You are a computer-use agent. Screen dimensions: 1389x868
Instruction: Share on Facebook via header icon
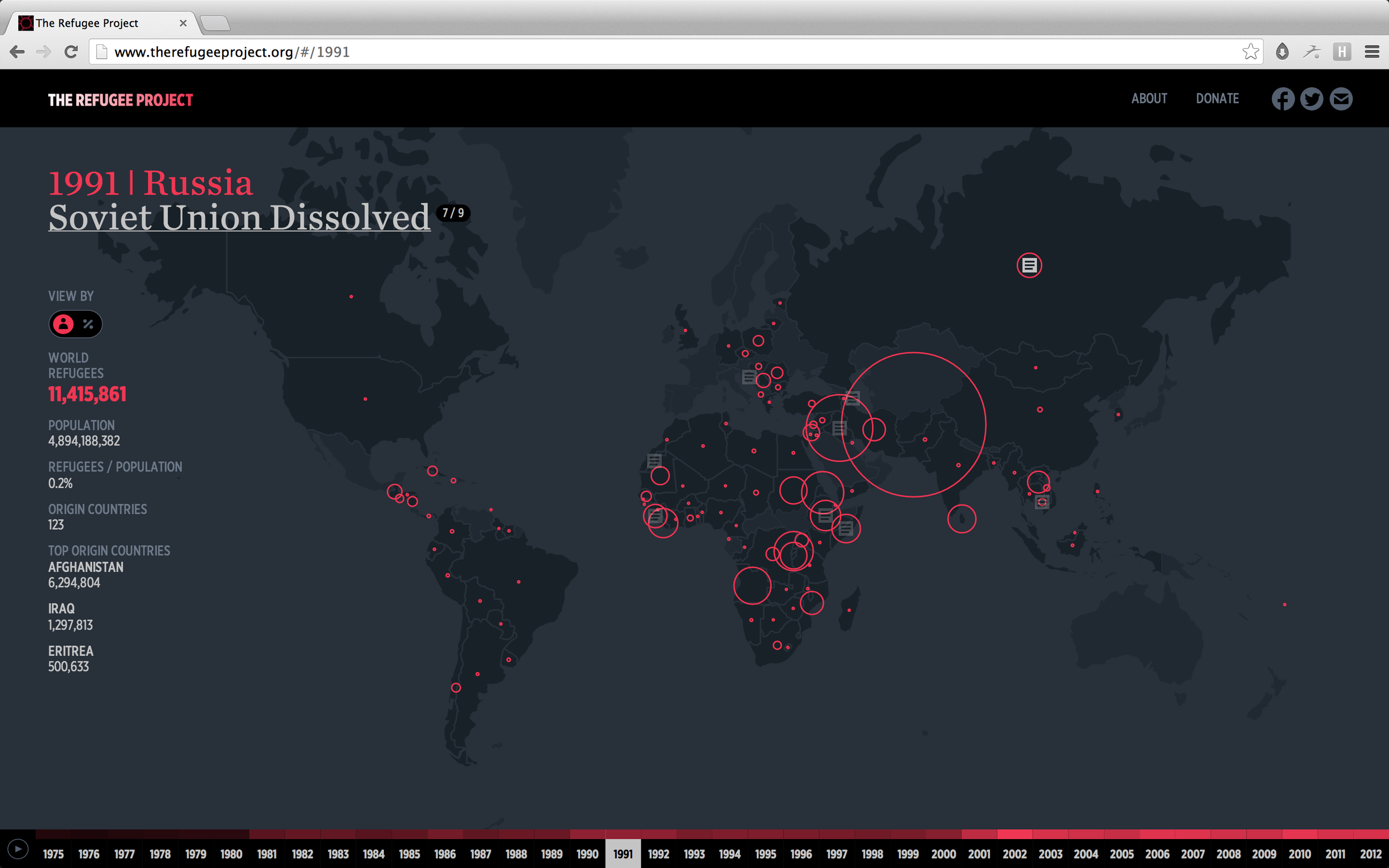pyautogui.click(x=1283, y=99)
